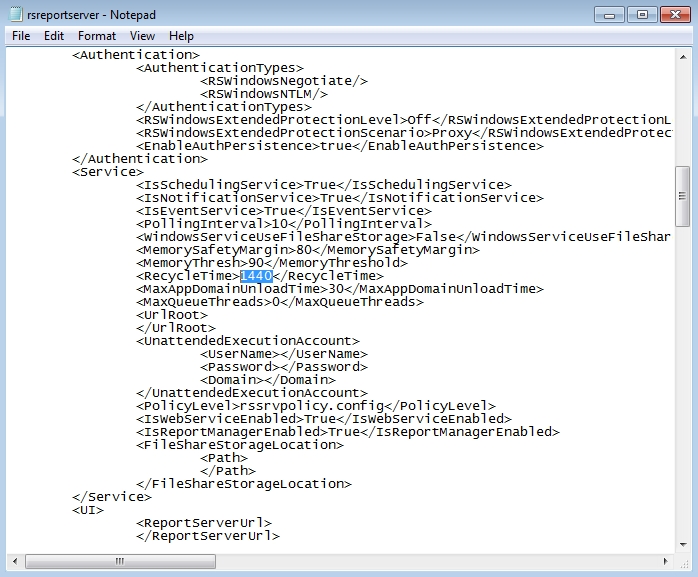The image size is (698, 577).
Task: Open the Format menu
Action: (x=97, y=36)
